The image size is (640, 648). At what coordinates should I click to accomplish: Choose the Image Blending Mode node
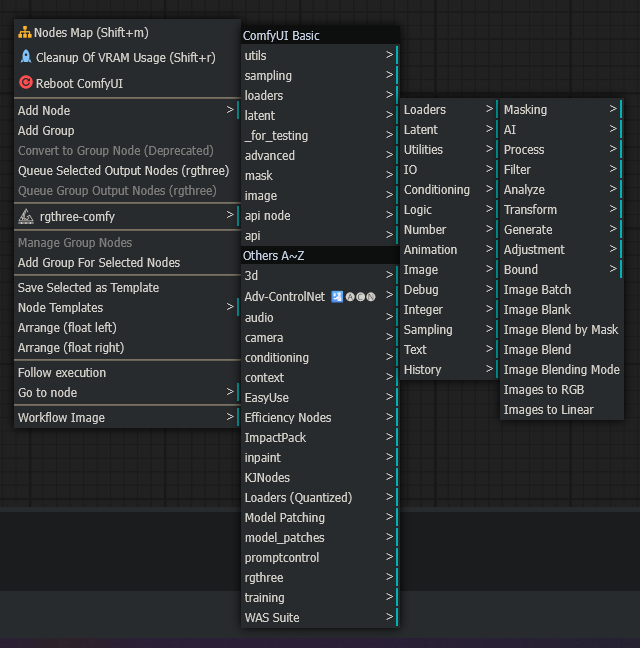tap(561, 369)
